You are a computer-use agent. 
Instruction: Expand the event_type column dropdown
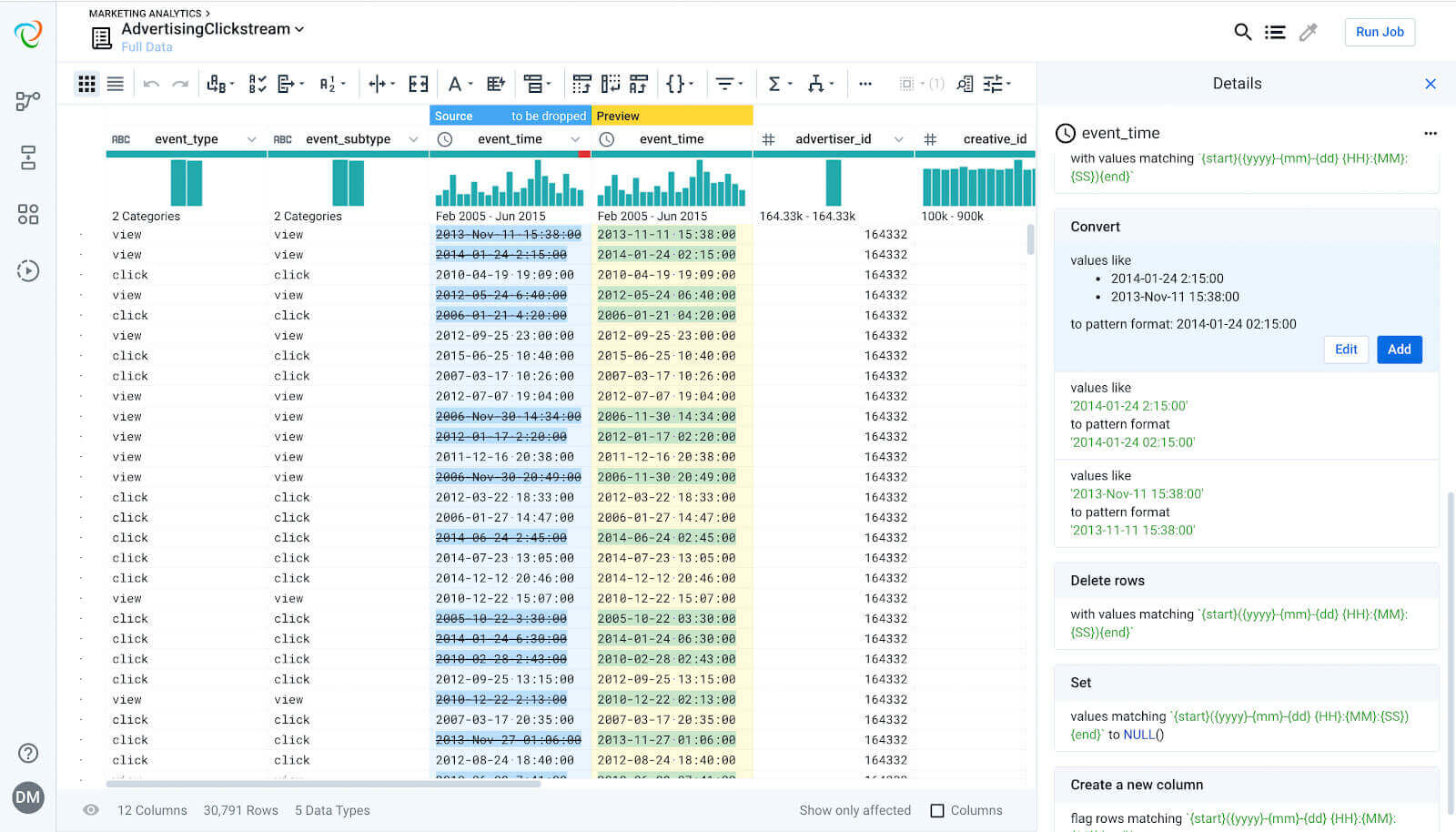(x=251, y=139)
